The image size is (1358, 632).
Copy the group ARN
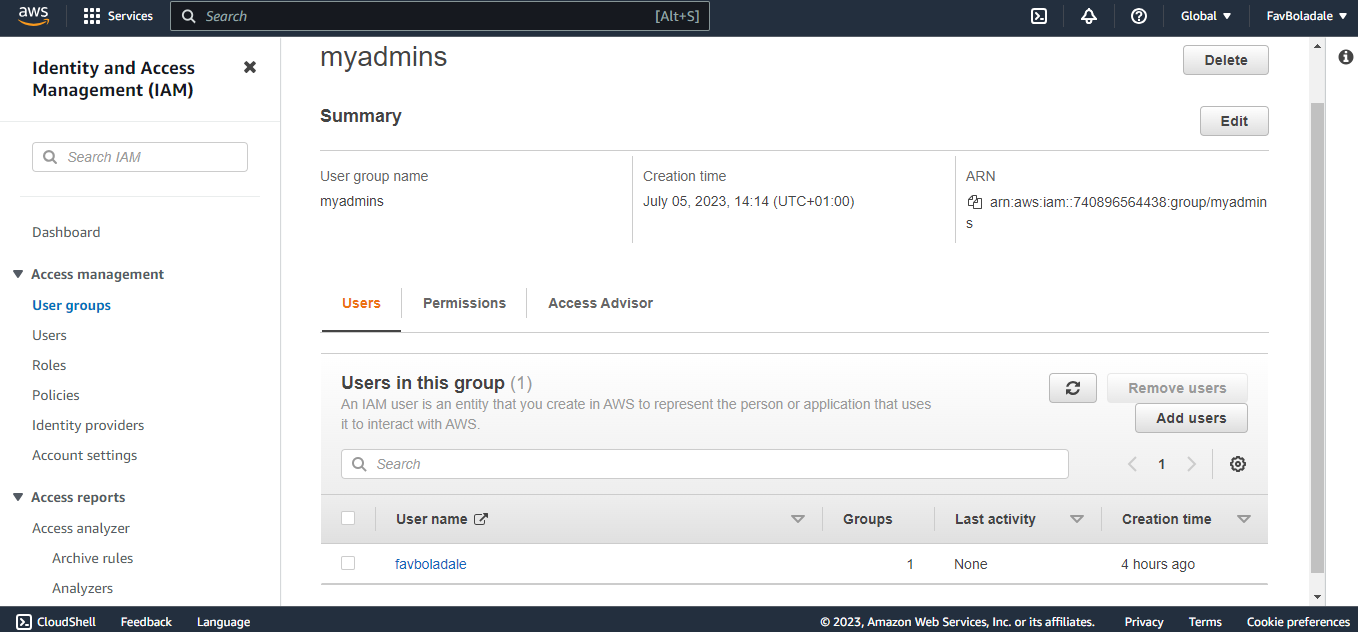(x=975, y=202)
